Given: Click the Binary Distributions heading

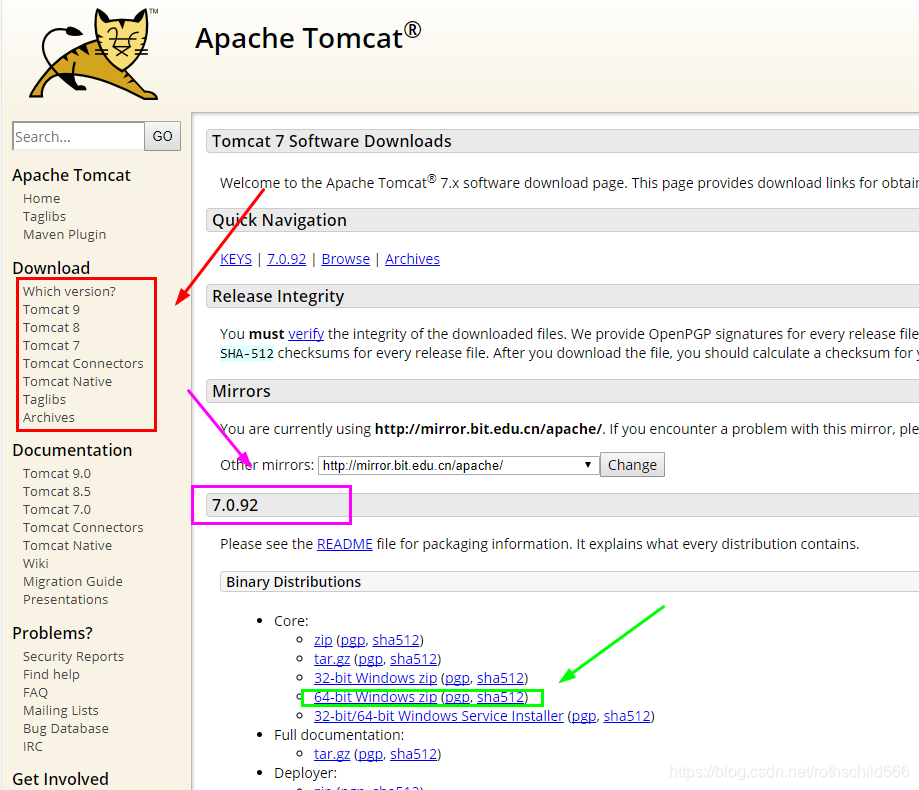Looking at the screenshot, I should pos(294,582).
